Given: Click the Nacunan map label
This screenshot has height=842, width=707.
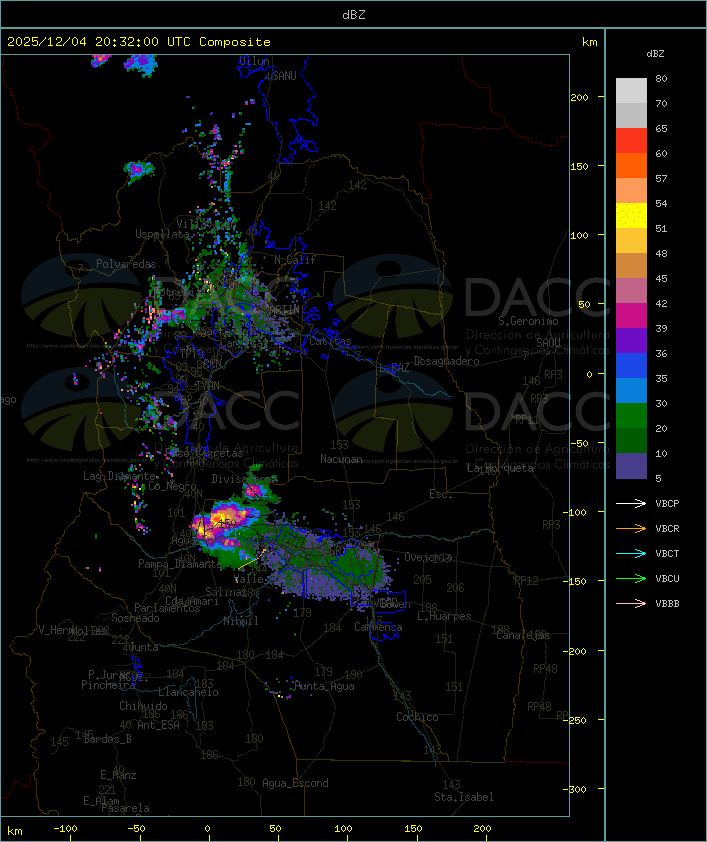Looking at the screenshot, I should pos(341,459).
